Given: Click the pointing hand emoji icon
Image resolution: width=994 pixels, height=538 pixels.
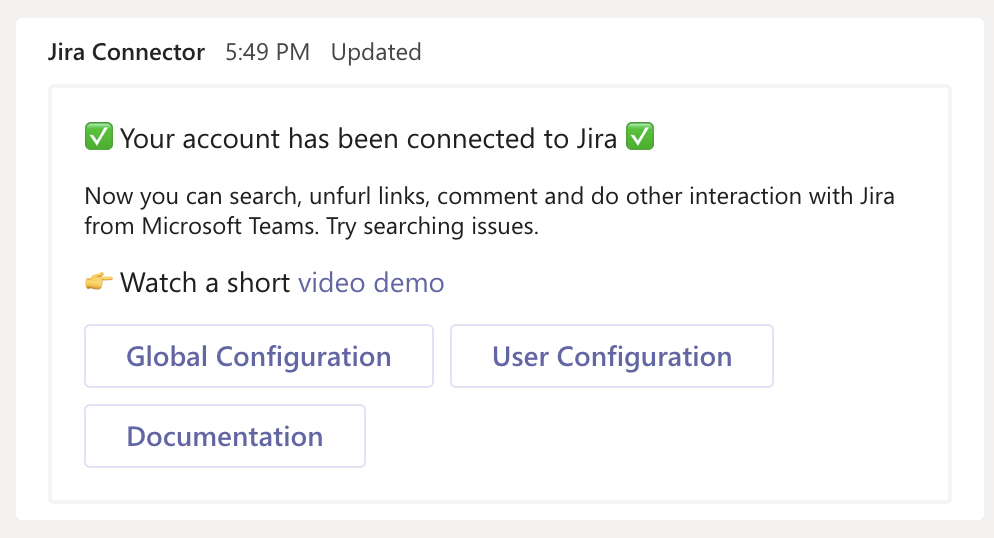Looking at the screenshot, I should [x=99, y=283].
